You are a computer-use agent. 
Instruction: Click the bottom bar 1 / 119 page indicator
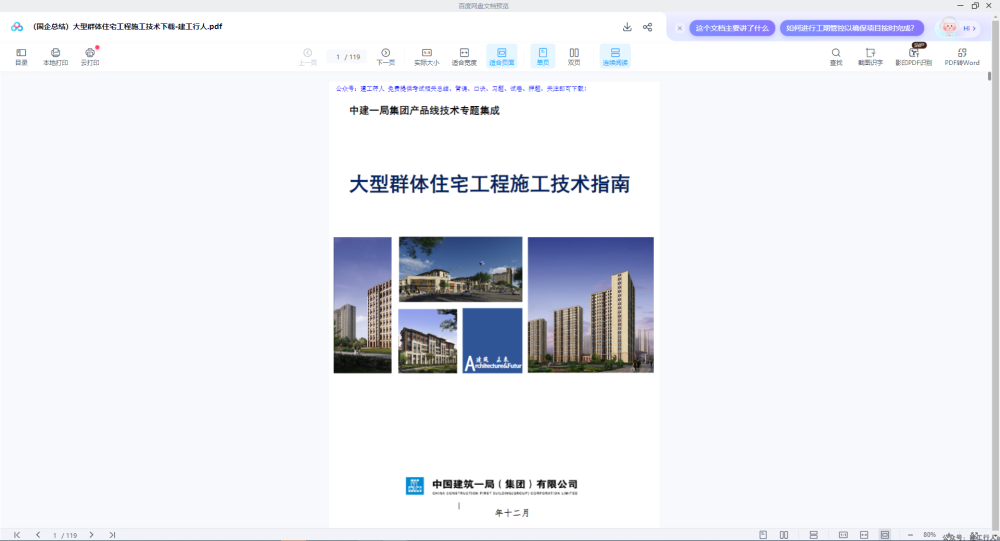click(x=65, y=535)
